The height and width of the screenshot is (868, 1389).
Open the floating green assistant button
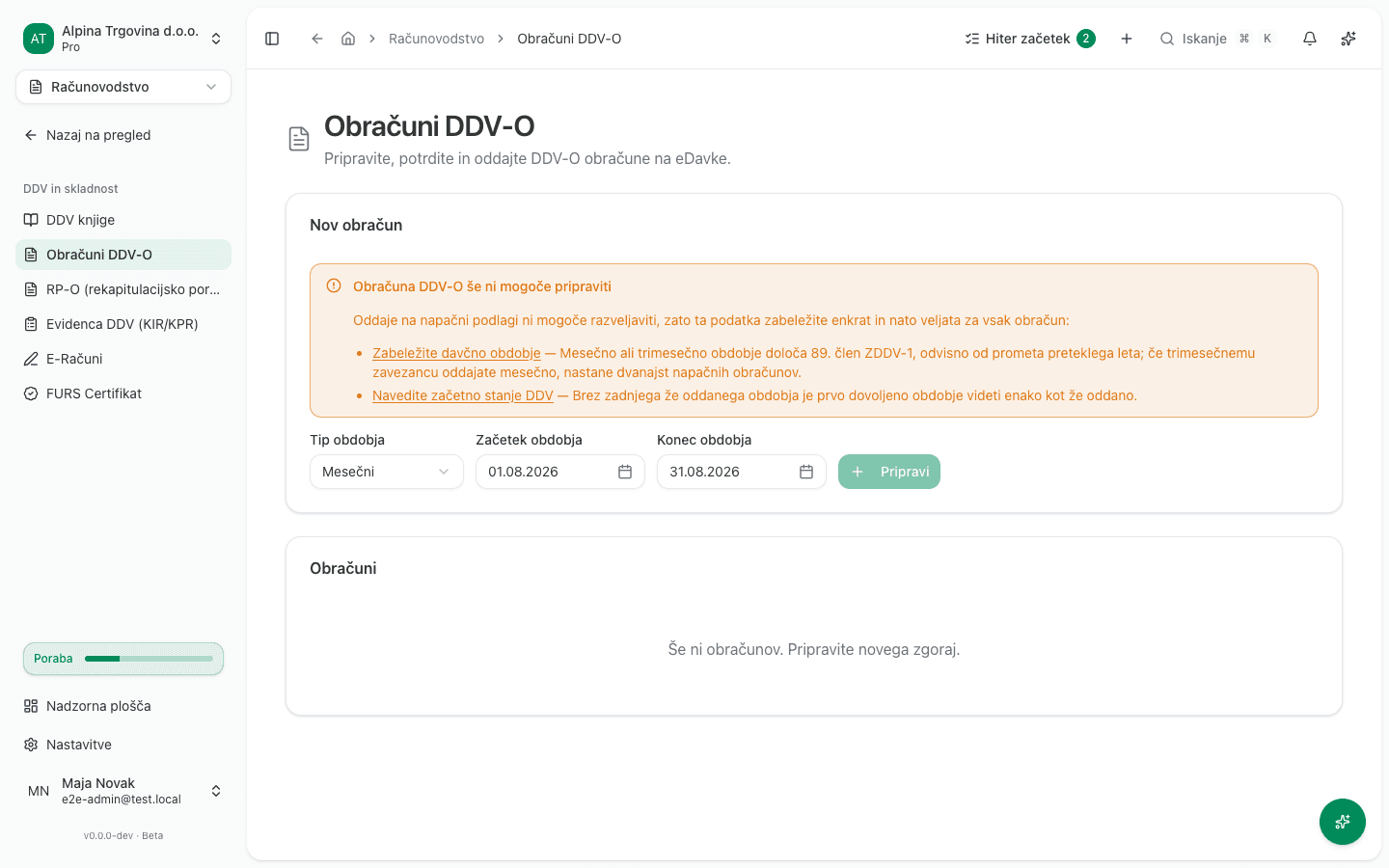(1343, 822)
